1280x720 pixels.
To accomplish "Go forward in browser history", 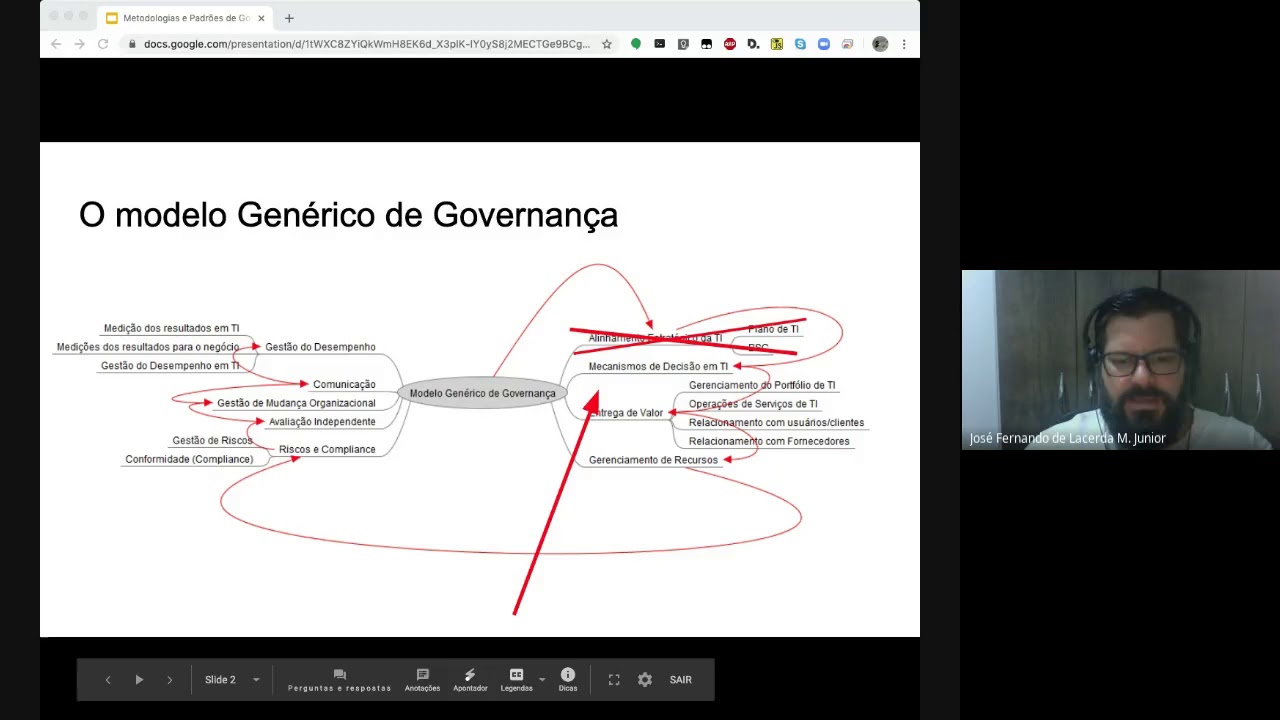I will pos(79,44).
